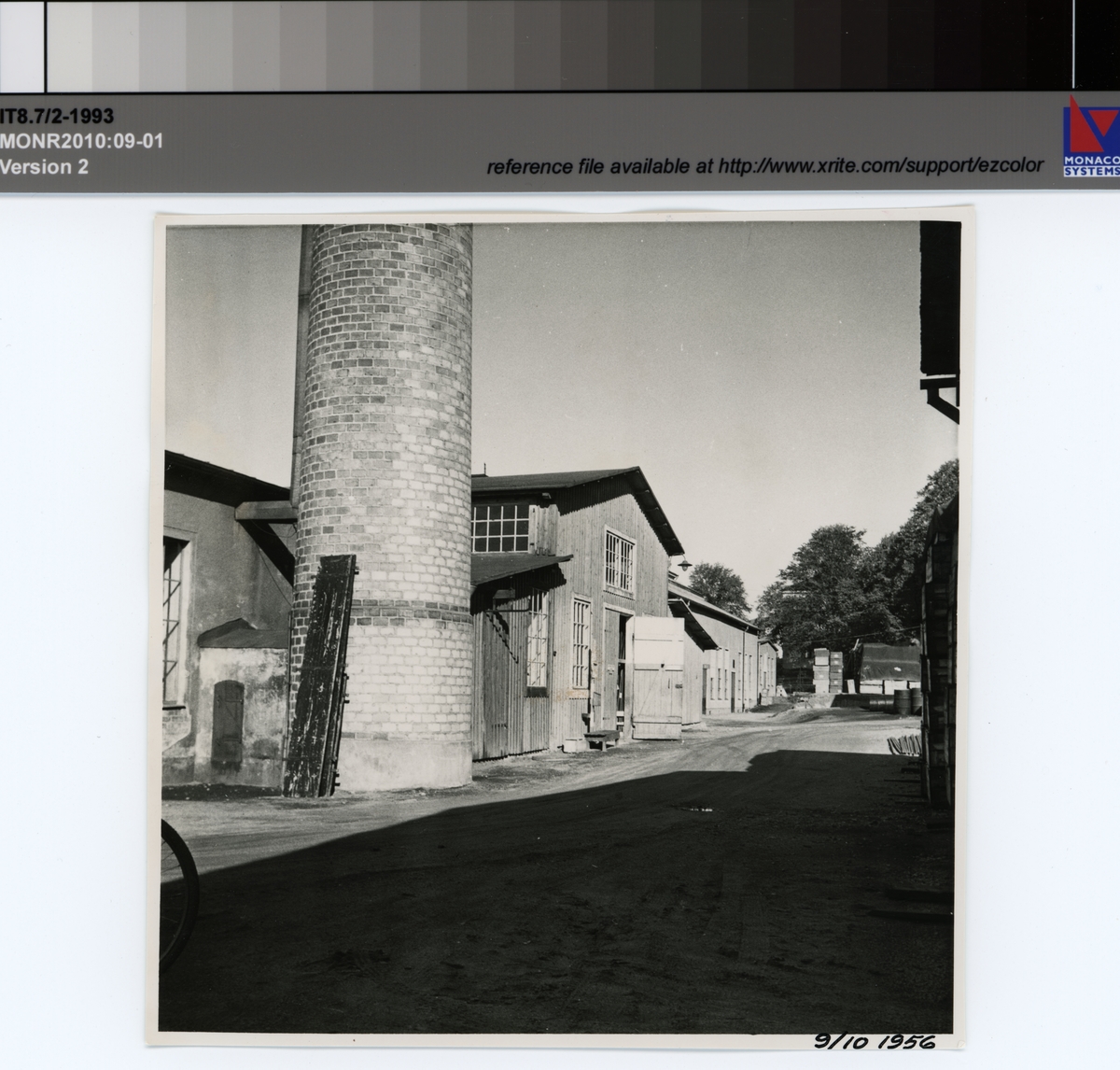This screenshot has width=1120, height=1070.
Task: Click the dark plank leaning against the chimney
Action: (x=319, y=676)
